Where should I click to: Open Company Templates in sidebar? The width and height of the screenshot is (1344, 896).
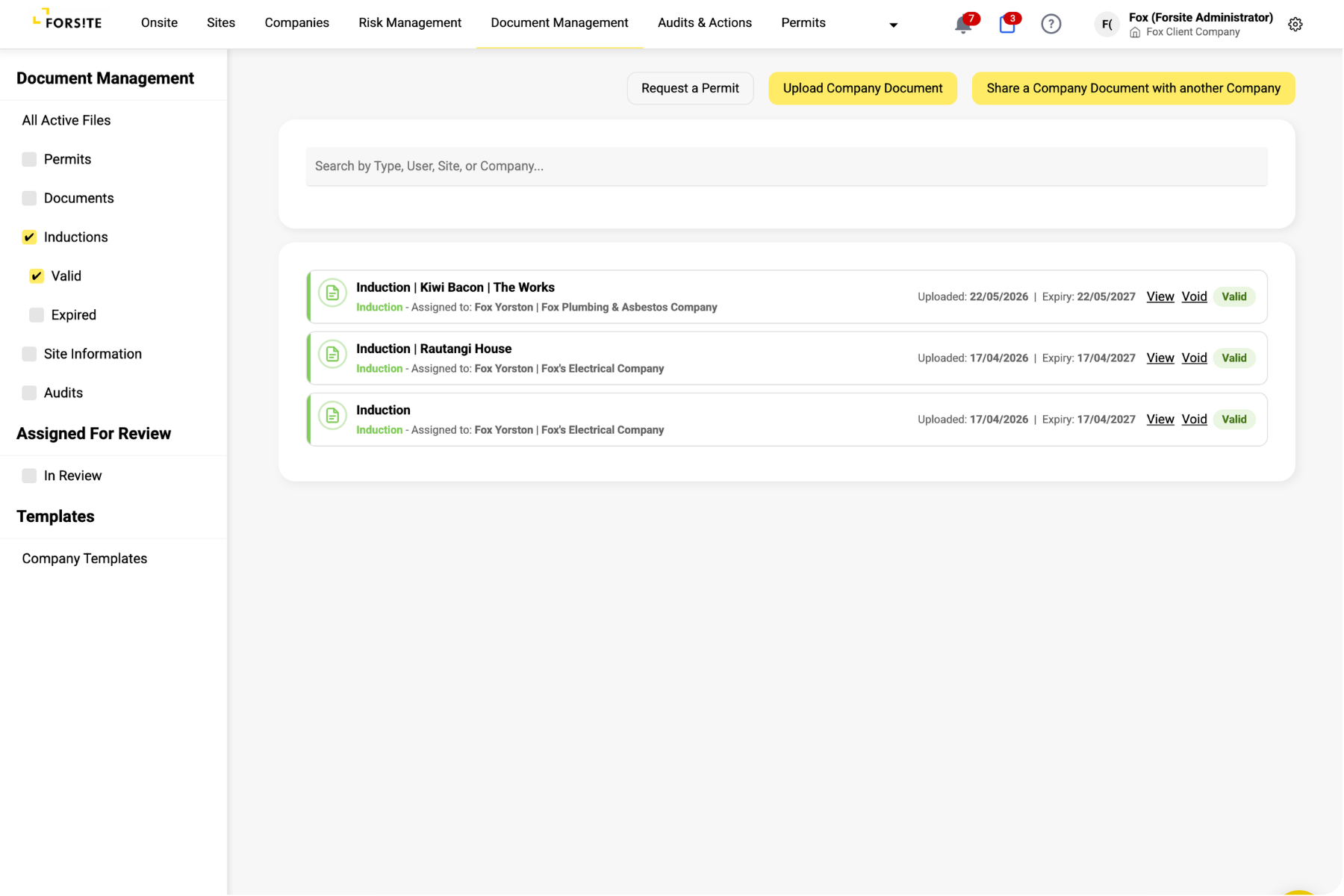point(84,559)
